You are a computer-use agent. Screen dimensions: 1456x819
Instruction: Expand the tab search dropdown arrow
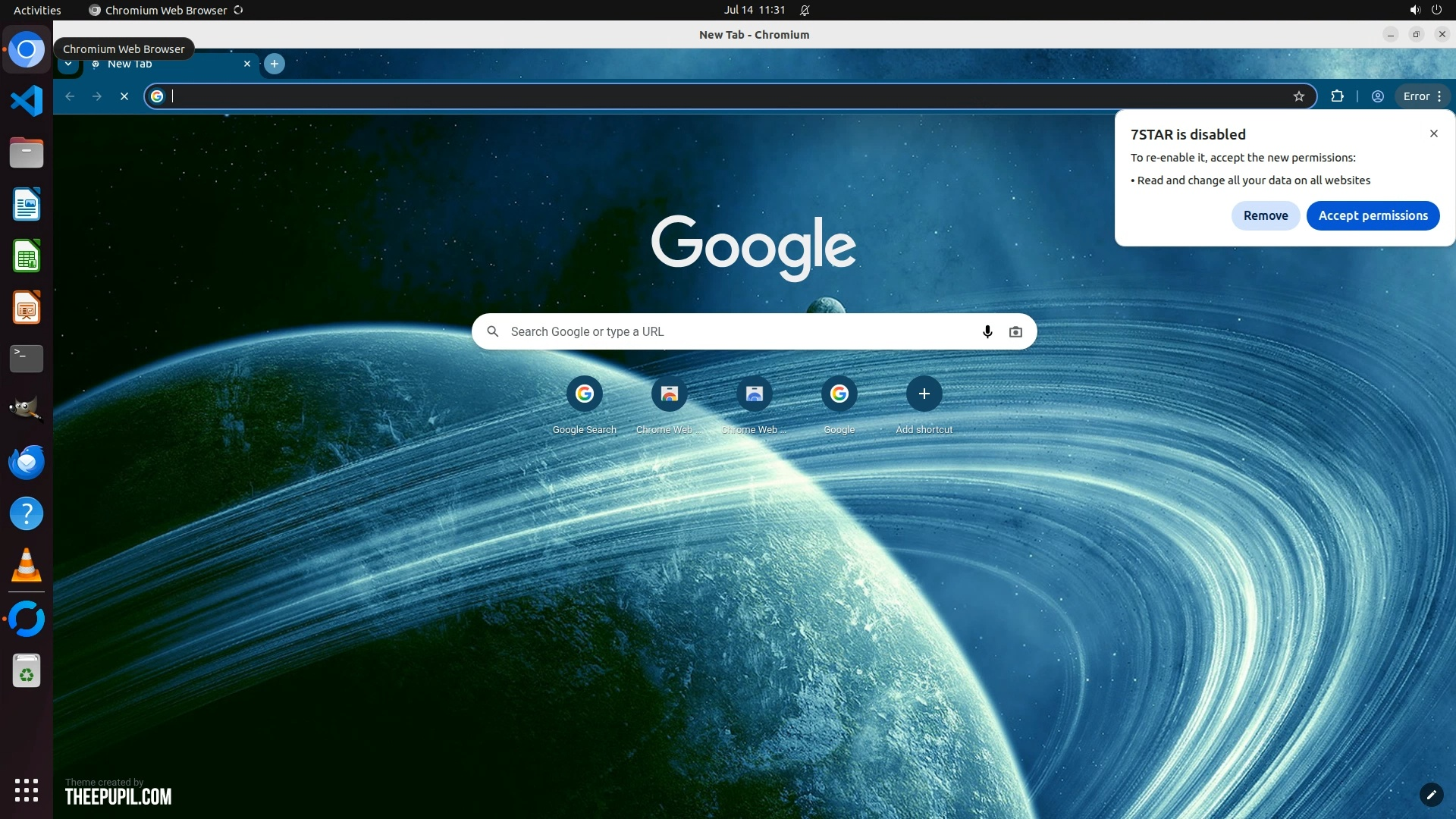coord(68,64)
